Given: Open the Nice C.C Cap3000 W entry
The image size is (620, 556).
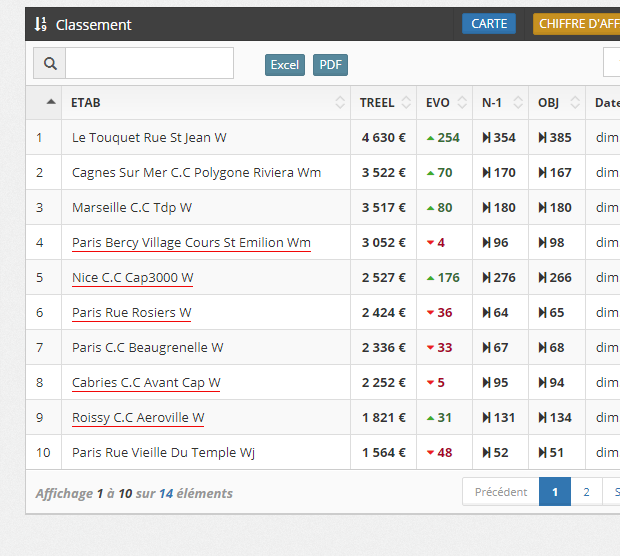Looking at the screenshot, I should (133, 278).
